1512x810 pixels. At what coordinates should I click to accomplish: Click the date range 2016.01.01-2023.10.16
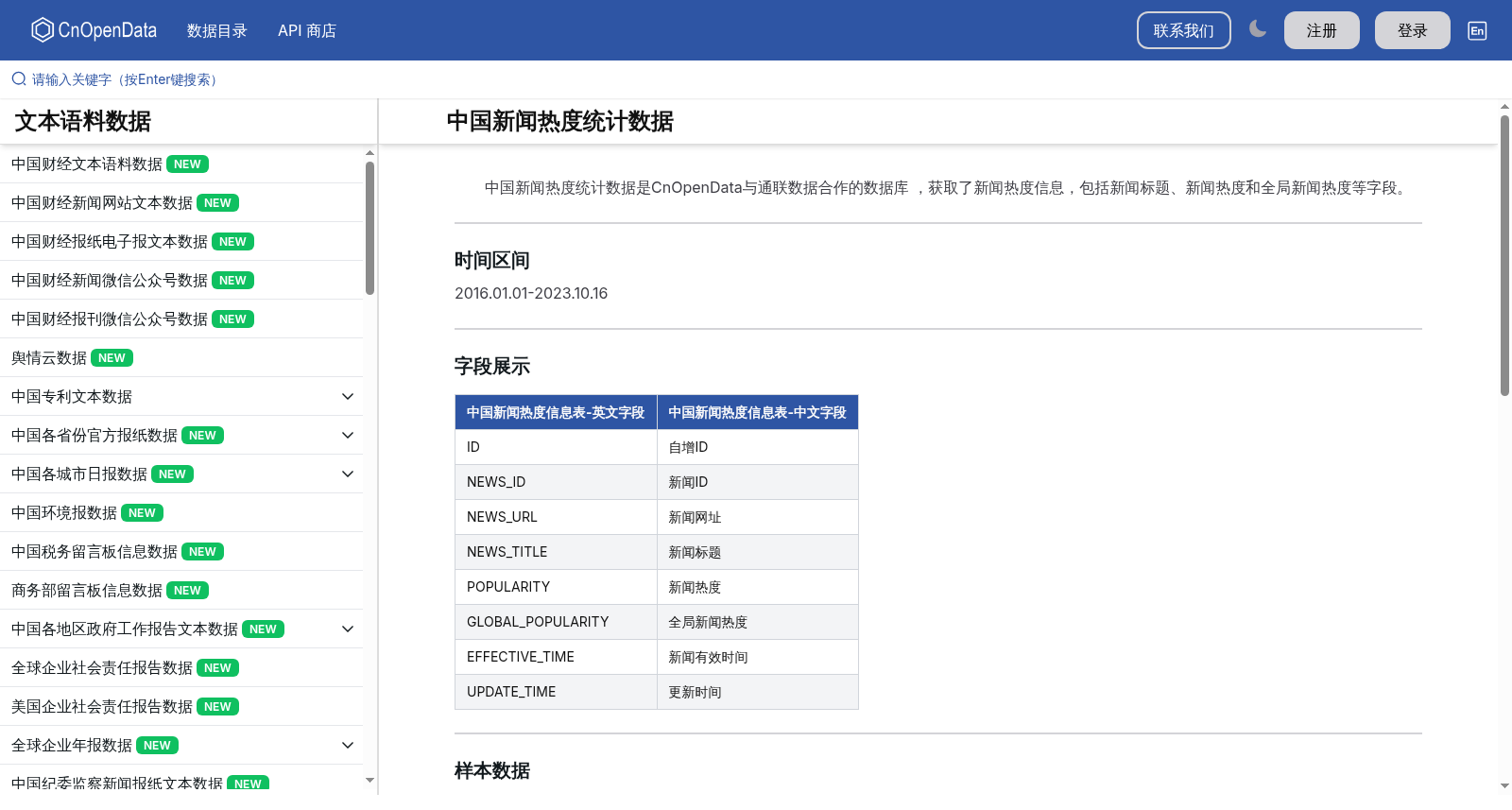point(531,294)
